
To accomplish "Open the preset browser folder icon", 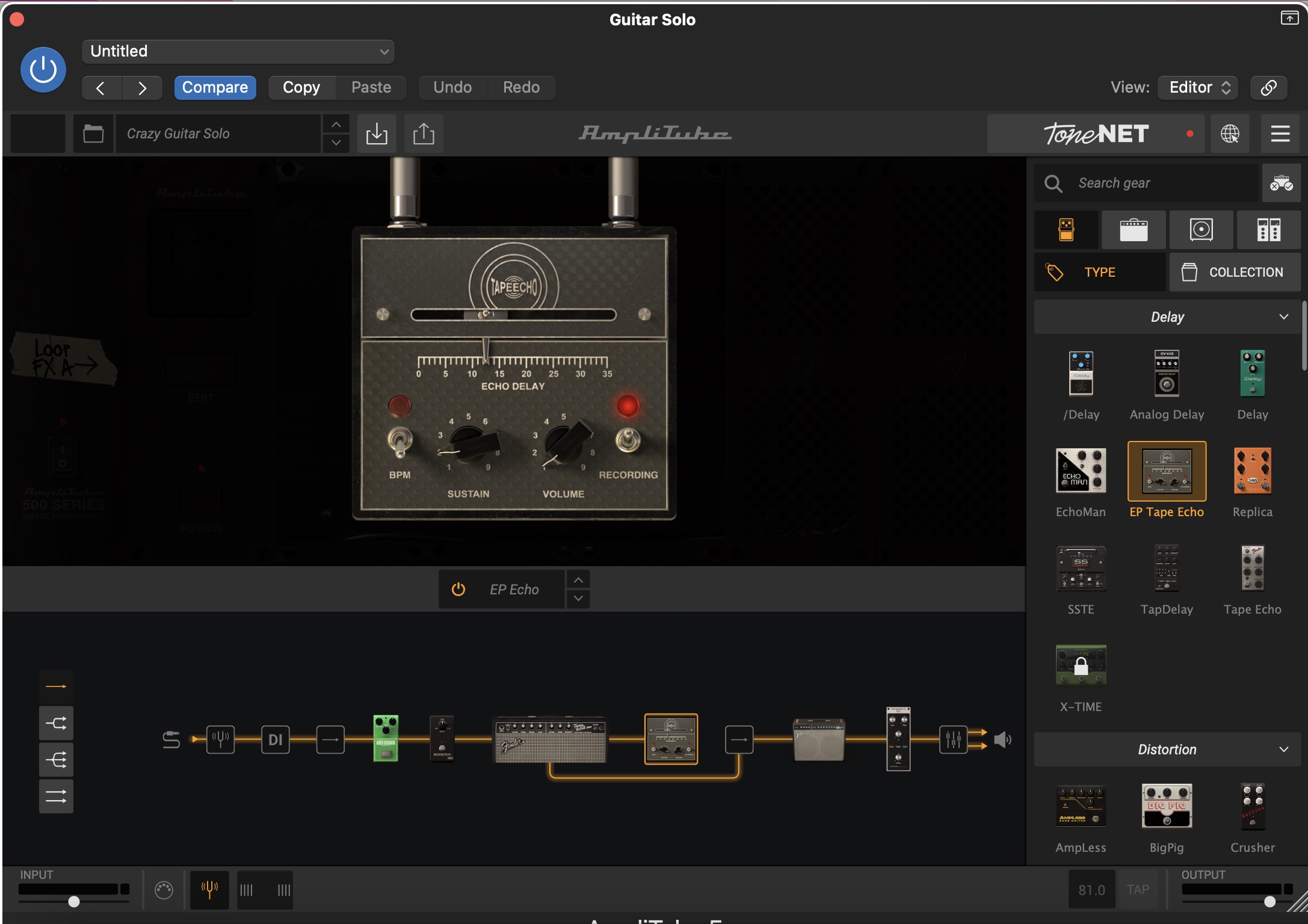I will click(x=93, y=134).
